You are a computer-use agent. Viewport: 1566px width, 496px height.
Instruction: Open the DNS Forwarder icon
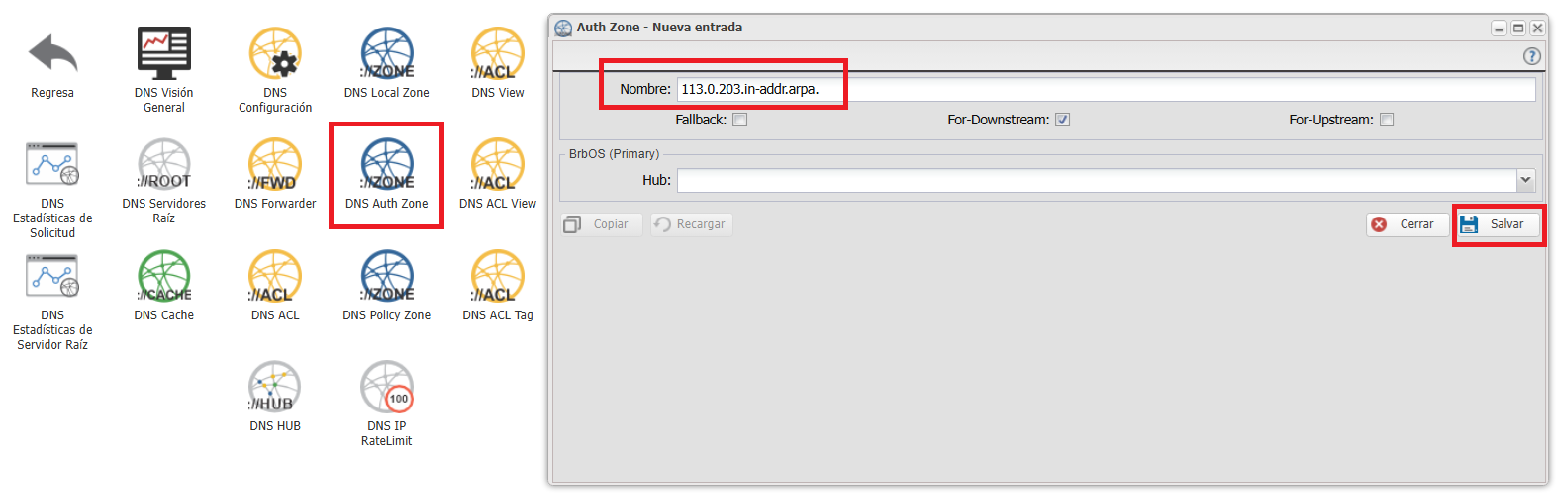[275, 165]
